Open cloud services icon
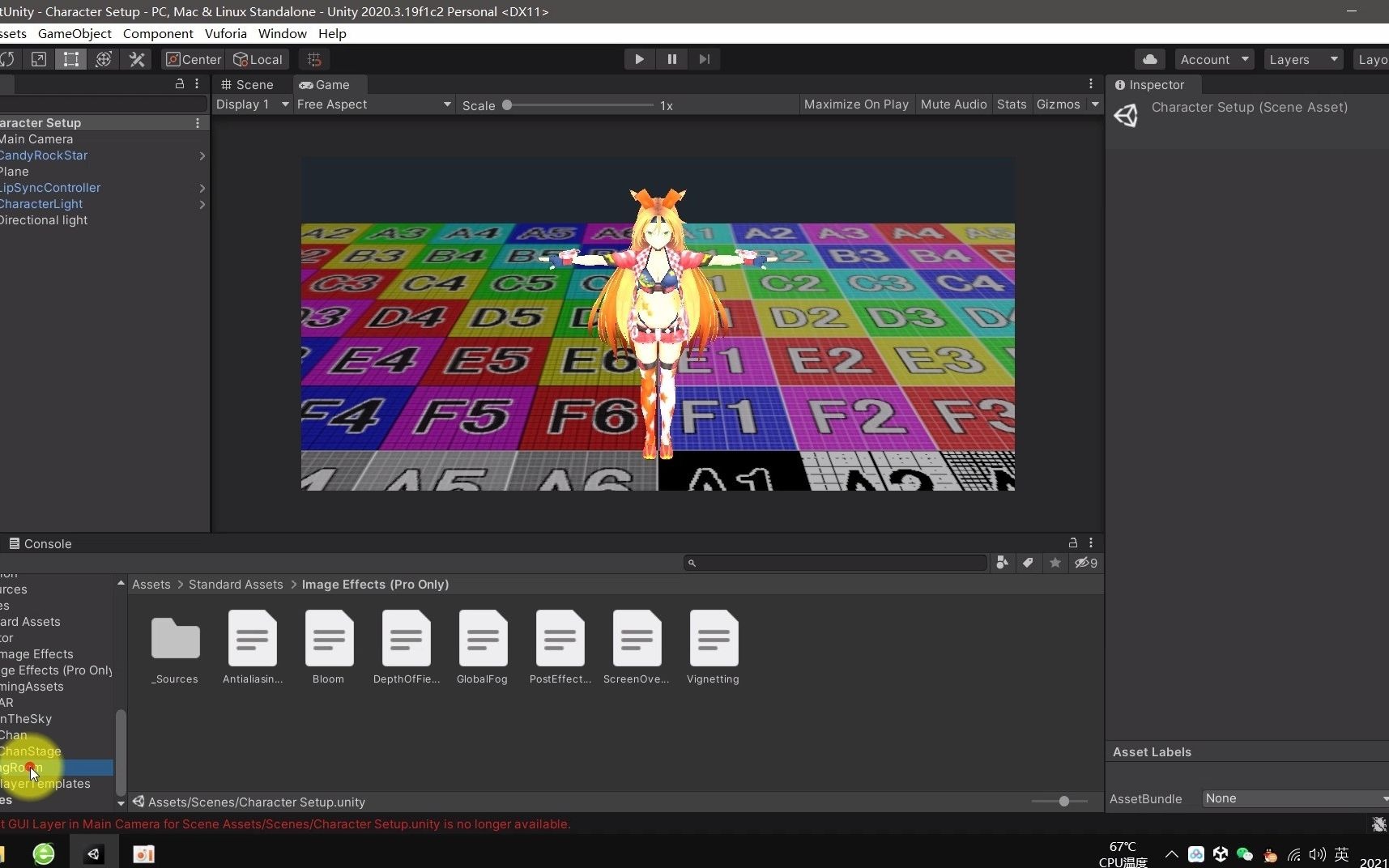This screenshot has width=1389, height=868. click(x=1149, y=59)
